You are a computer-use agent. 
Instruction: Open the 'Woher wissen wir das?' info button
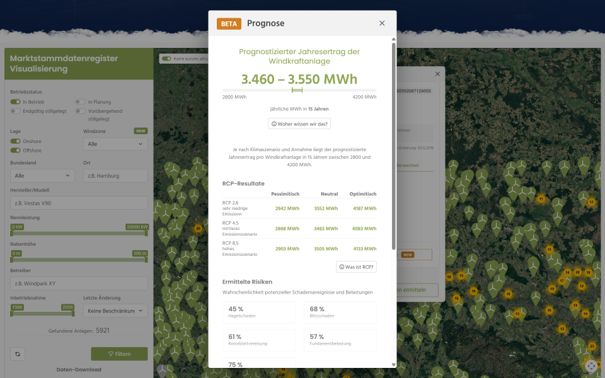point(299,124)
